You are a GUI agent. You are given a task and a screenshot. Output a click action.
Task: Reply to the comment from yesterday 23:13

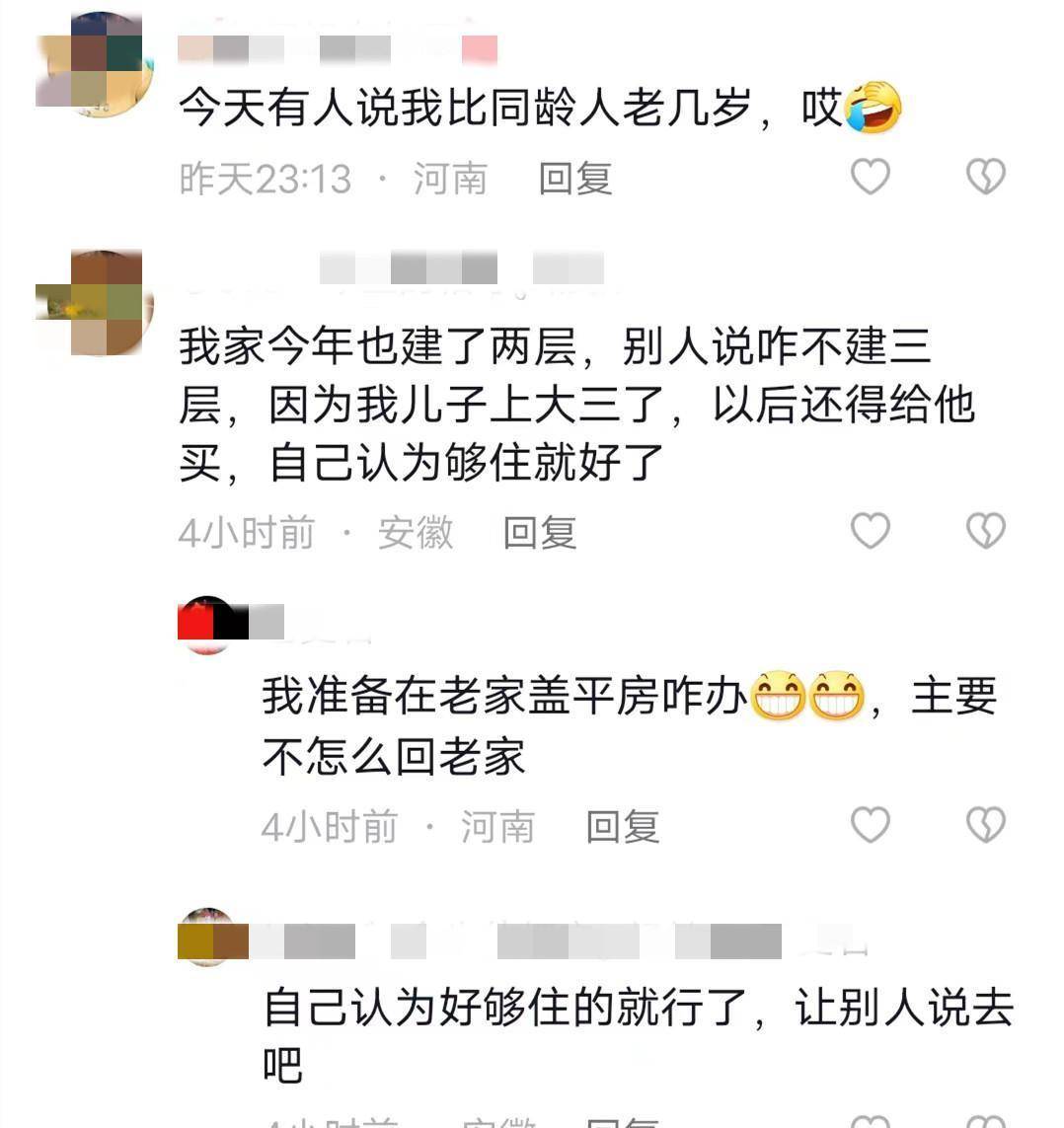(574, 179)
